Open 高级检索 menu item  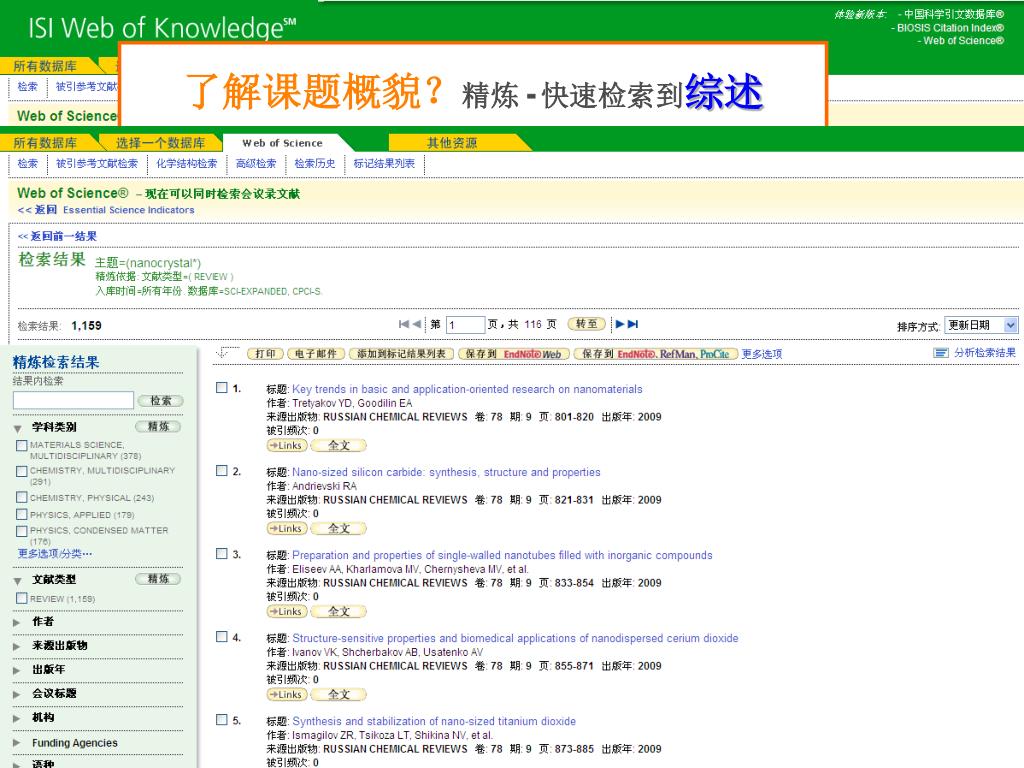255,163
